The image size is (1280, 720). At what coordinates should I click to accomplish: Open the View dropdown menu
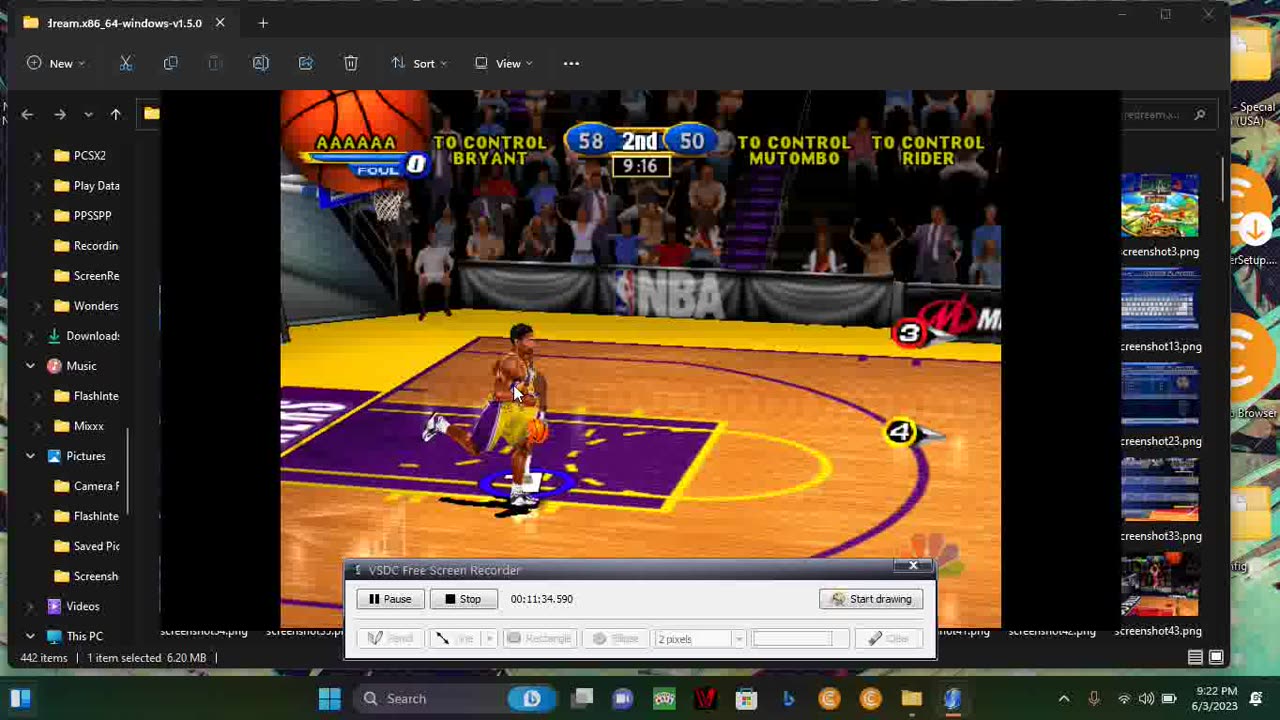coord(504,63)
